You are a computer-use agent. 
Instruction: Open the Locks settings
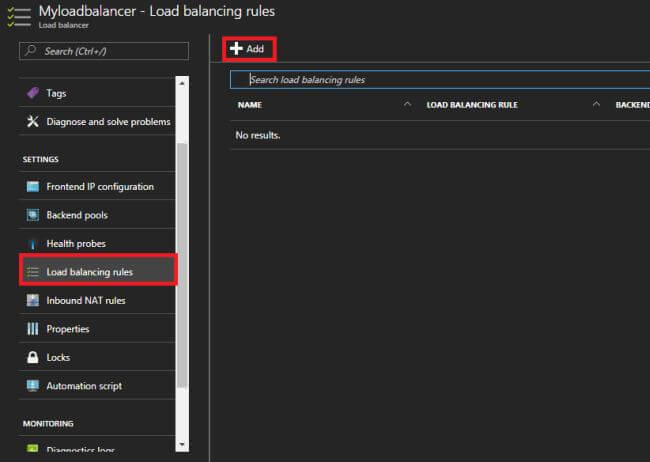97,357
